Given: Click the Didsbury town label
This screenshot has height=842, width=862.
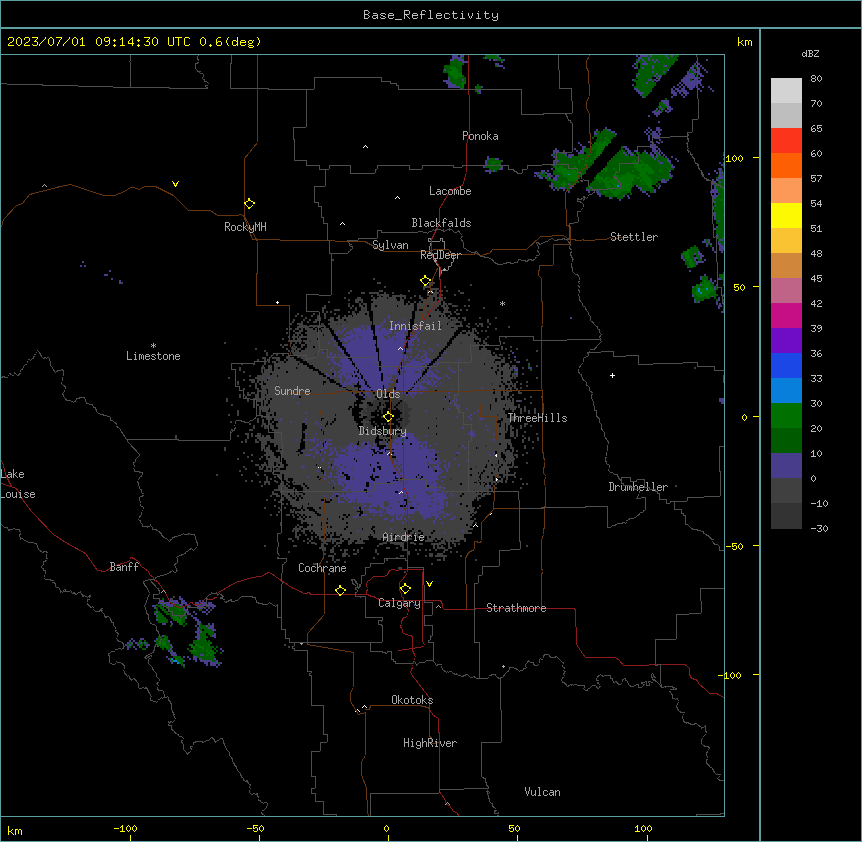Looking at the screenshot, I should click(x=383, y=431).
